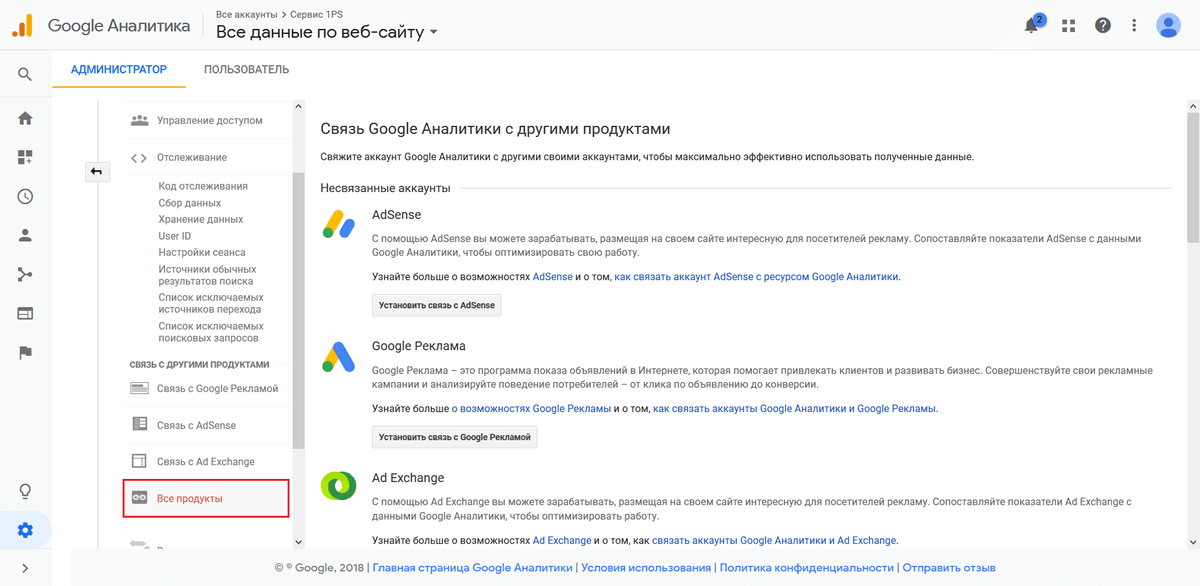
Task: Click the back arrow column button
Action: pos(96,171)
